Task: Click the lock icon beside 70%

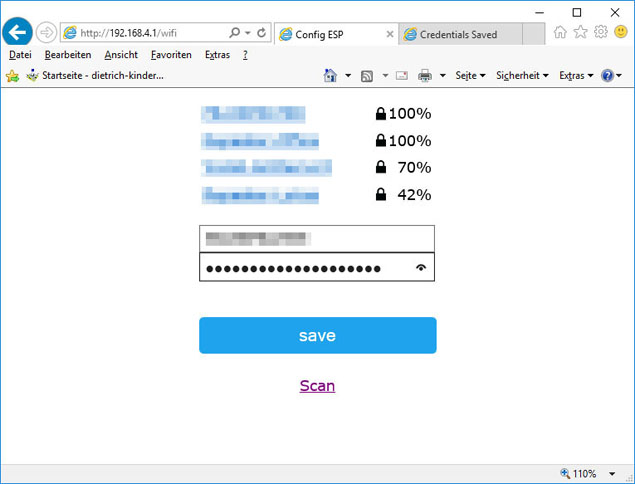Action: [x=381, y=167]
